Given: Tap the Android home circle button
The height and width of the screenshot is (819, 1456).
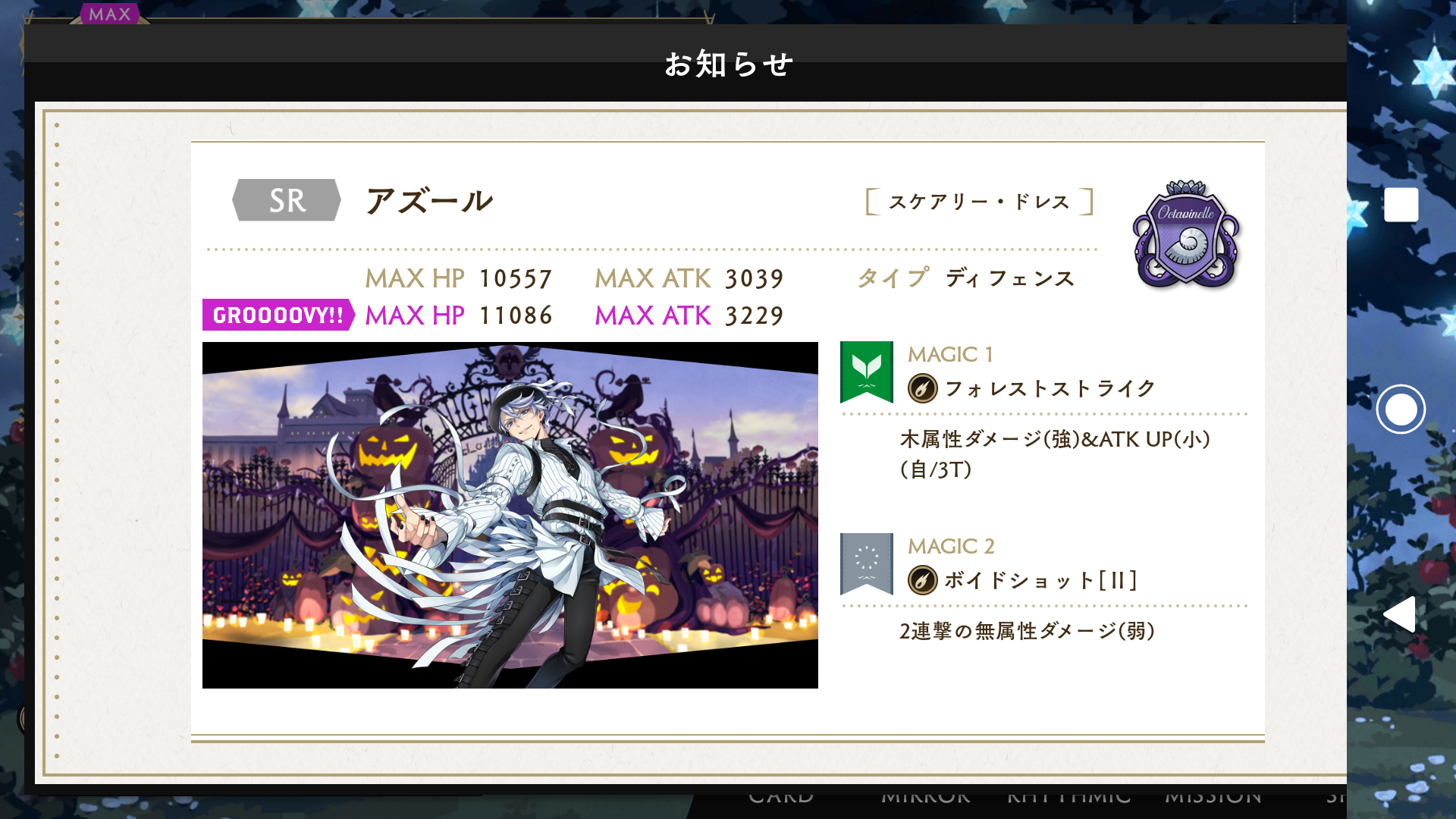Looking at the screenshot, I should (1401, 409).
